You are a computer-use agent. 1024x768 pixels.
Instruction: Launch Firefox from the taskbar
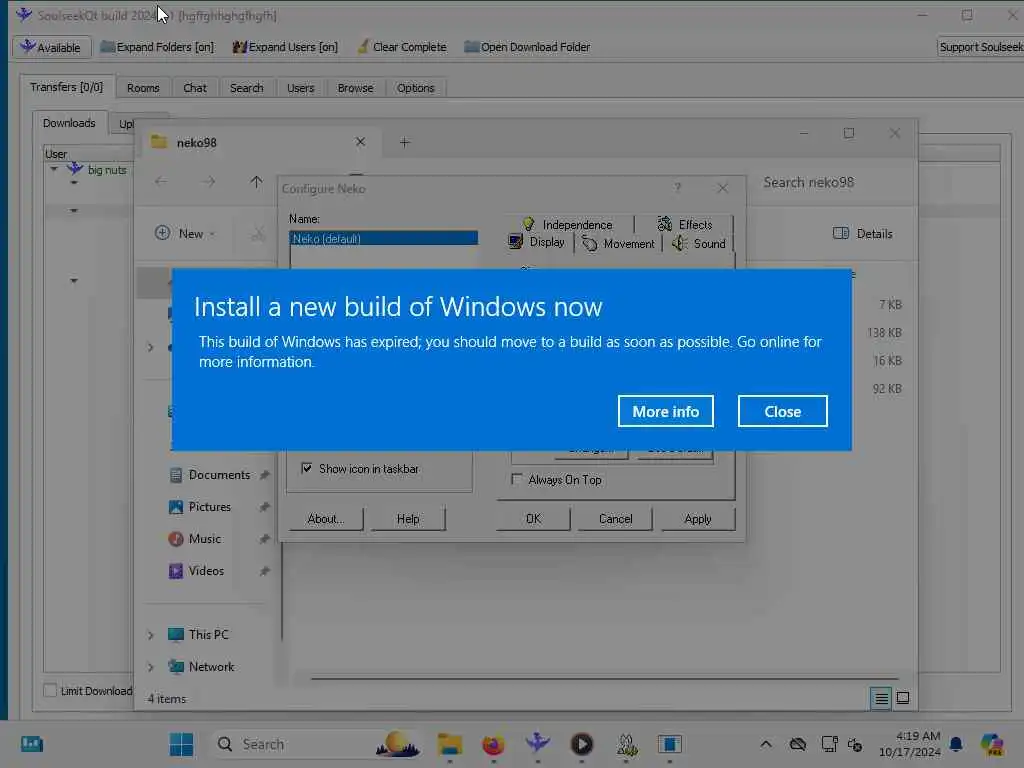494,744
